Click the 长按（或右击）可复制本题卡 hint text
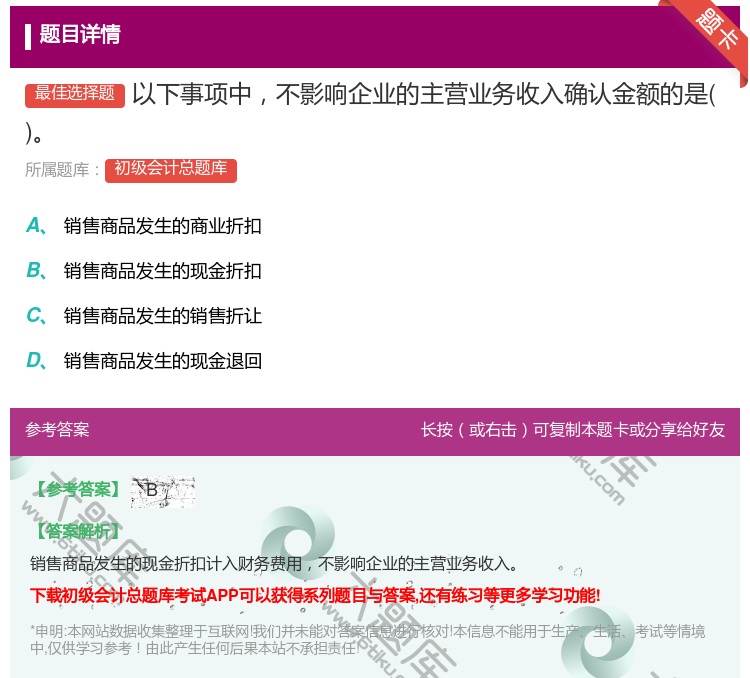Screen dimensions: 750x678 573,430
